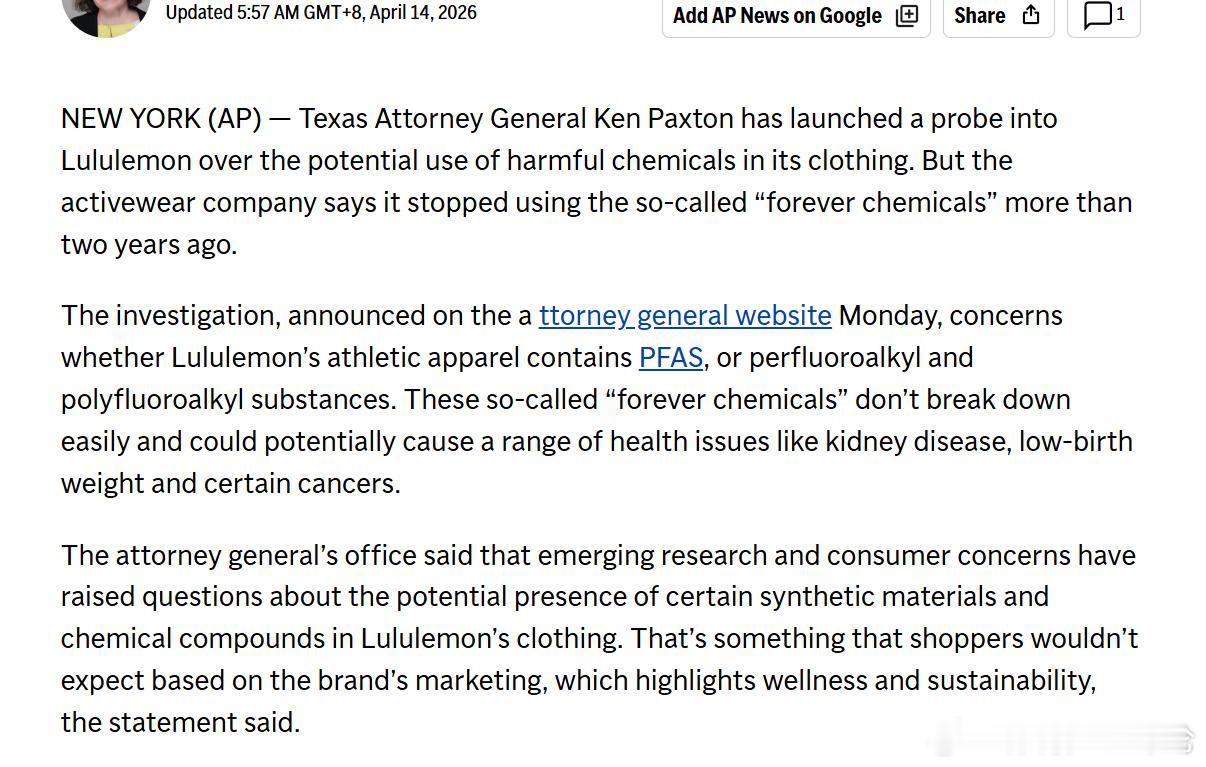Click 'polyfluoroalkyl substances' in the article text
This screenshot has height=767, width=1206.
pos(228,399)
